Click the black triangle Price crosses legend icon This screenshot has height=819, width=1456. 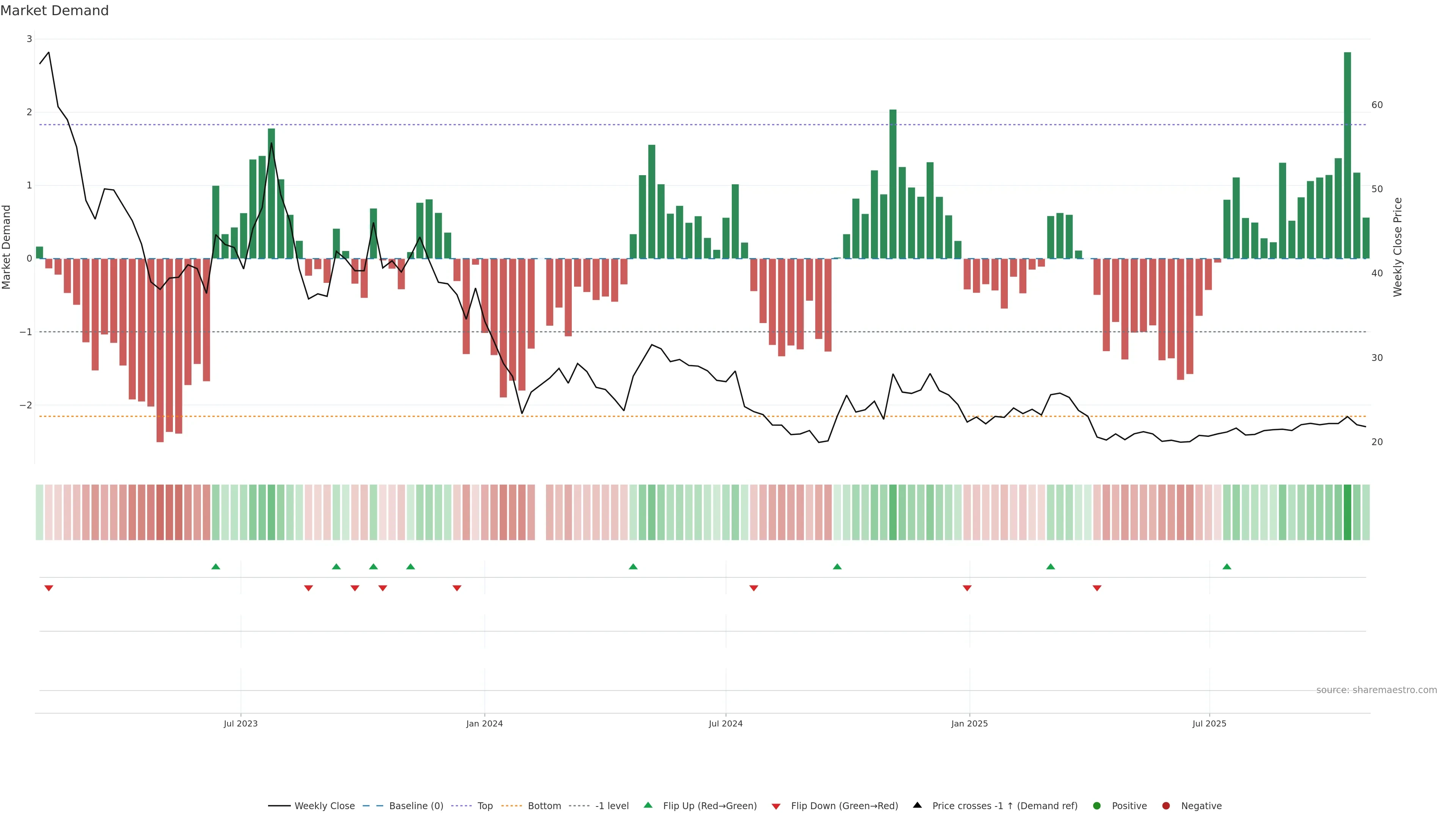pos(917,805)
